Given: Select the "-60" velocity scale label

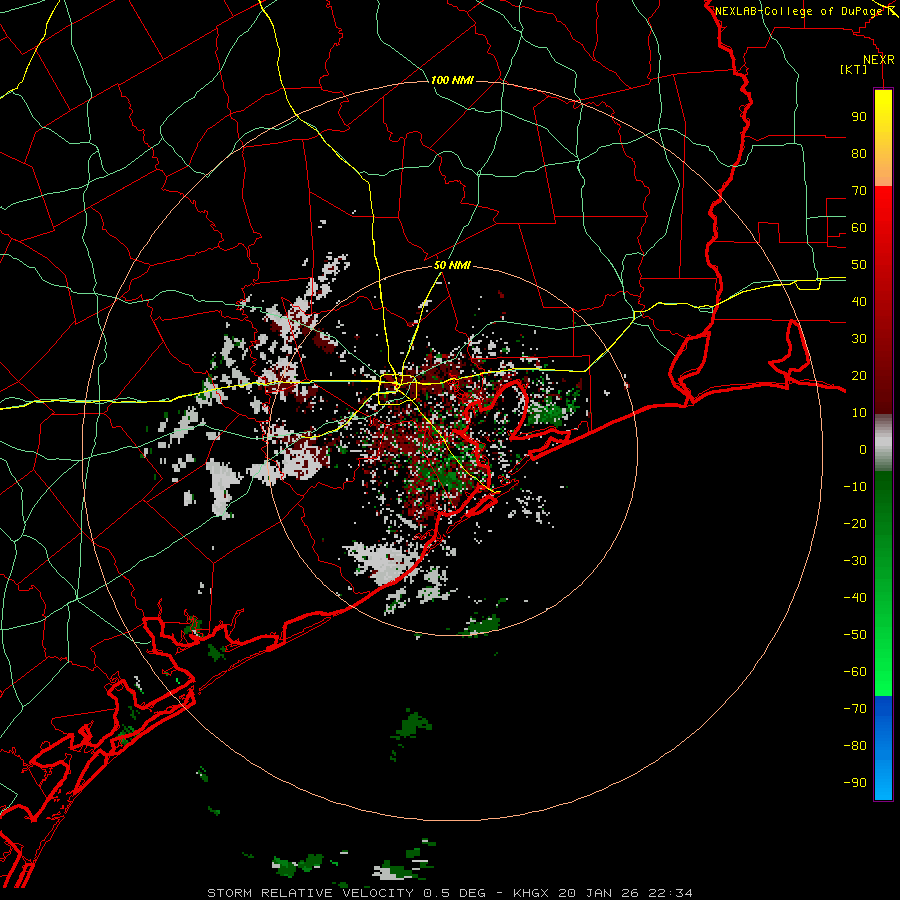Looking at the screenshot, I should pyautogui.click(x=855, y=672).
